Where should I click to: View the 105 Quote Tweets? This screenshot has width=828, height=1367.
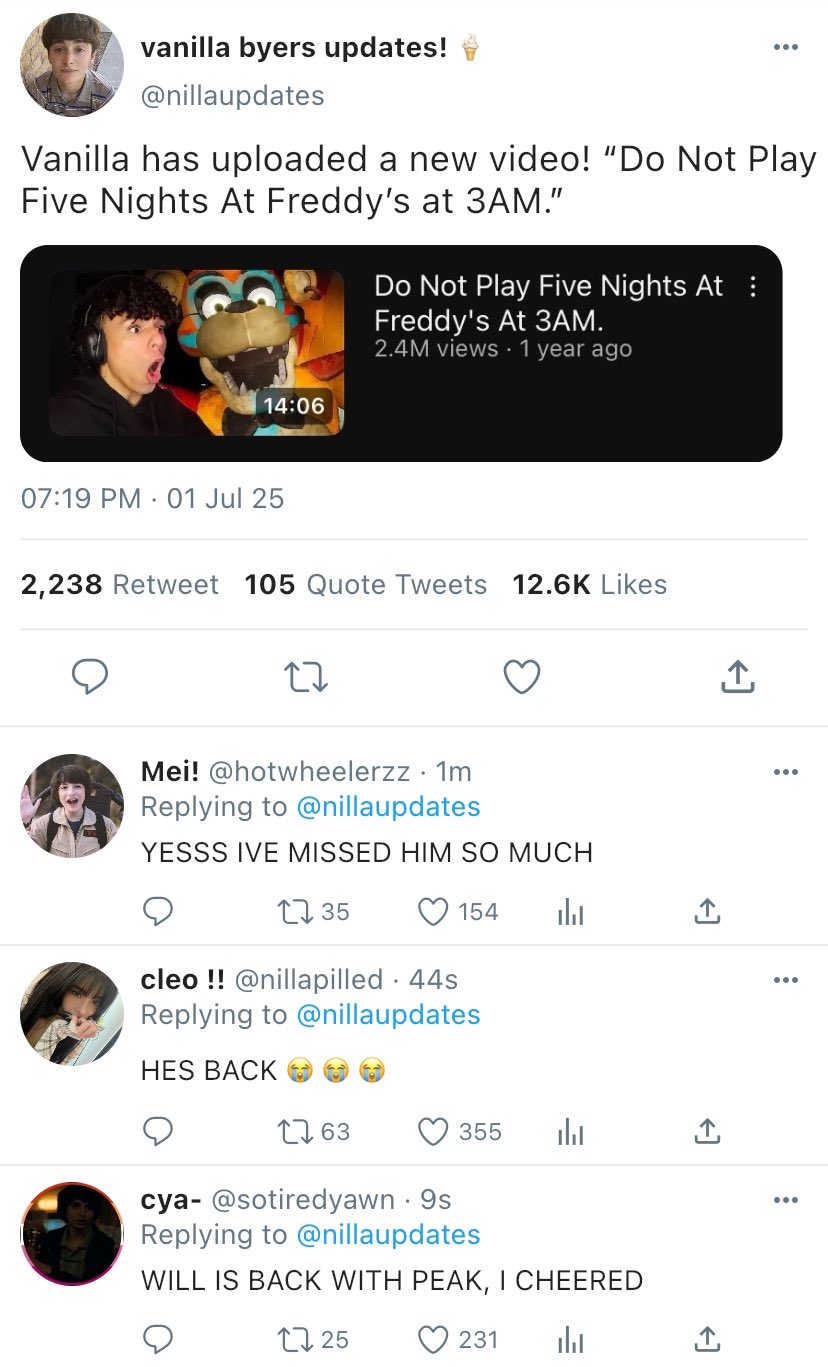(x=366, y=585)
